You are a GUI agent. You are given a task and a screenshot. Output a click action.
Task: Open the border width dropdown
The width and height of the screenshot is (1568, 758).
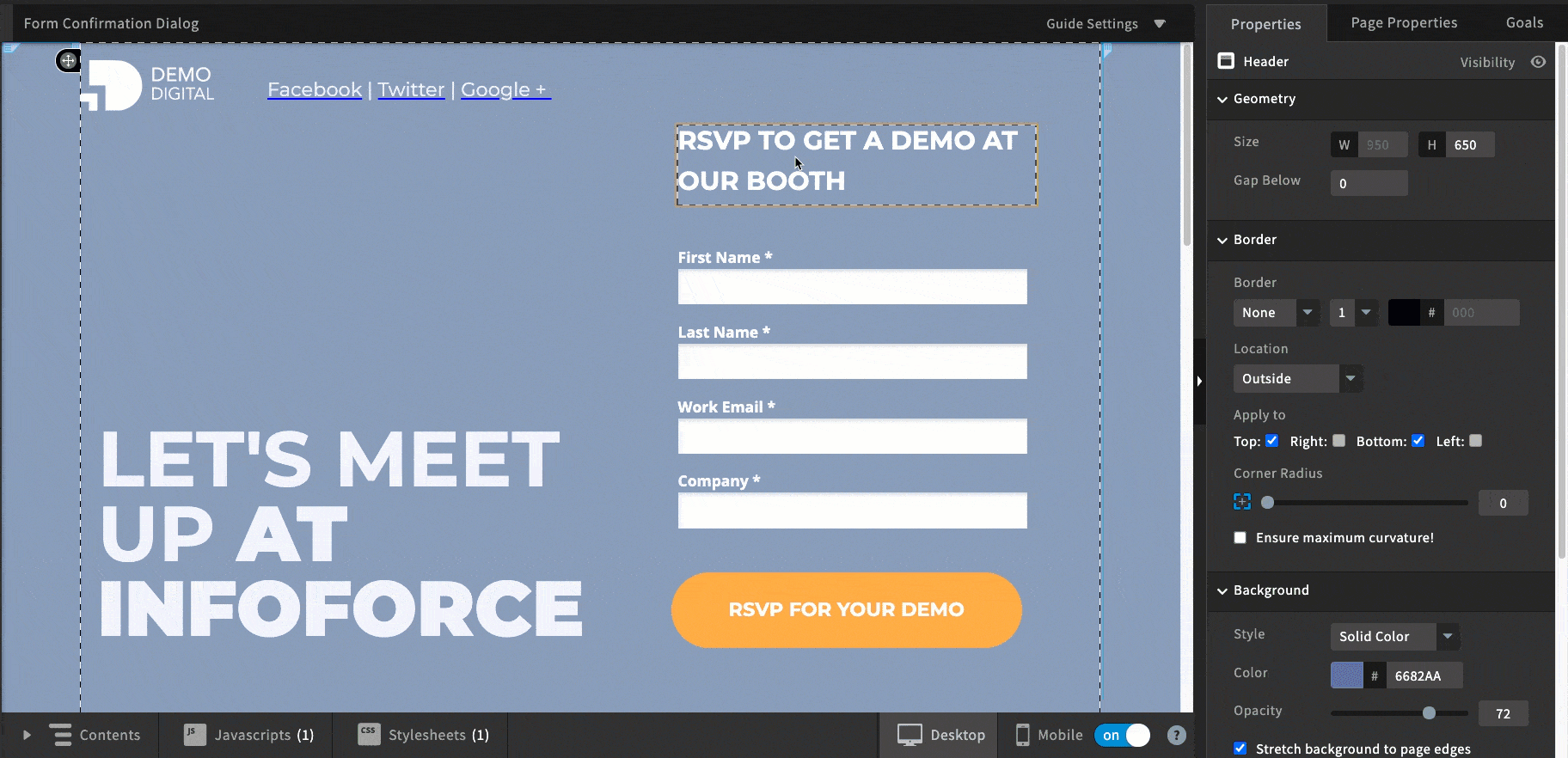pyautogui.click(x=1354, y=313)
